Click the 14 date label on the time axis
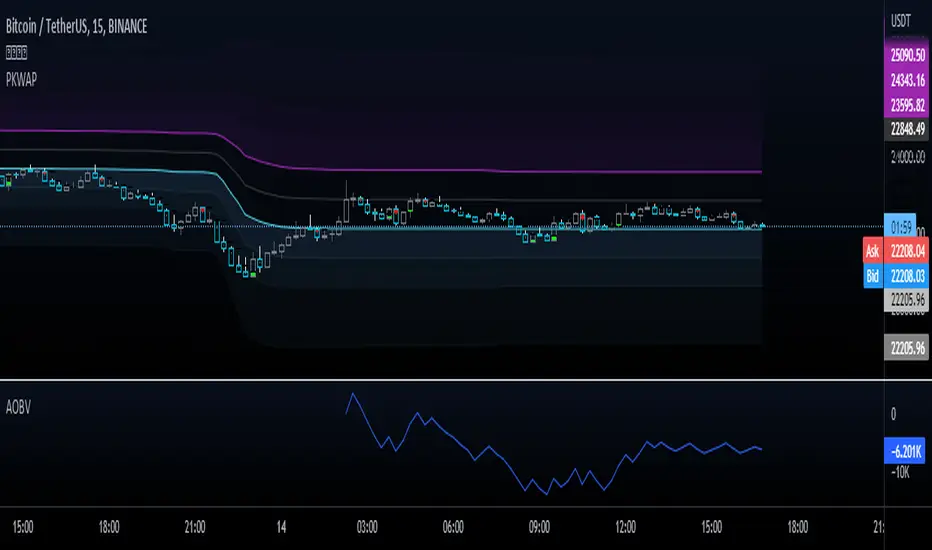The height and width of the screenshot is (550, 932). click(281, 527)
